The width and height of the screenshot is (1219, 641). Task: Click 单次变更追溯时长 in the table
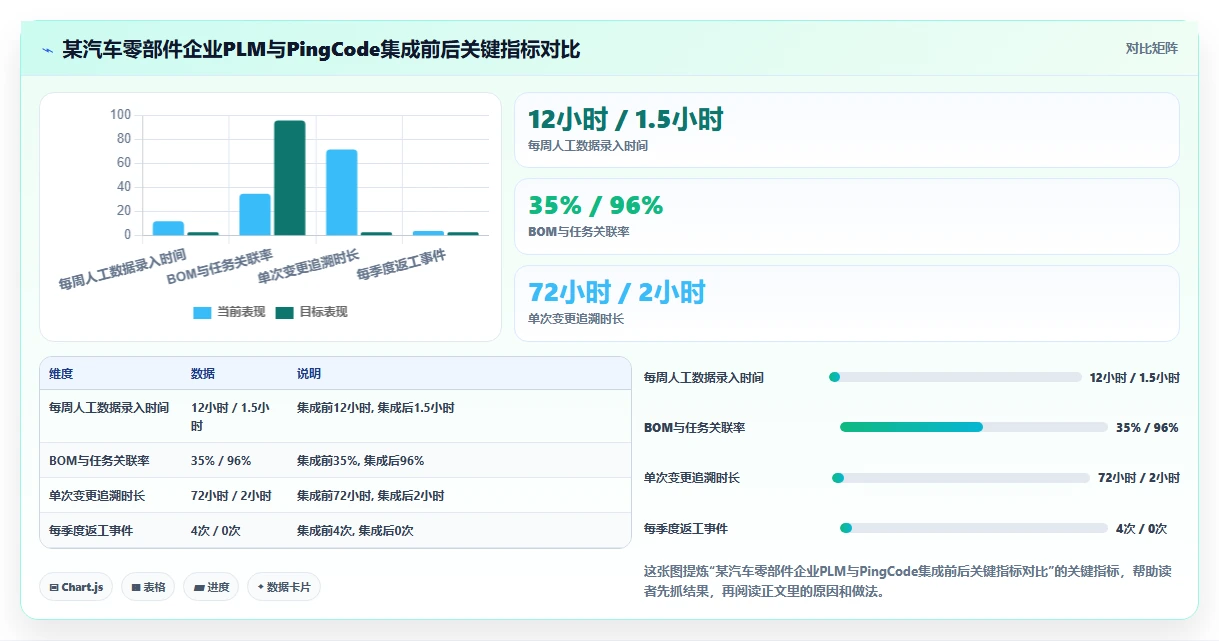pyautogui.click(x=97, y=496)
